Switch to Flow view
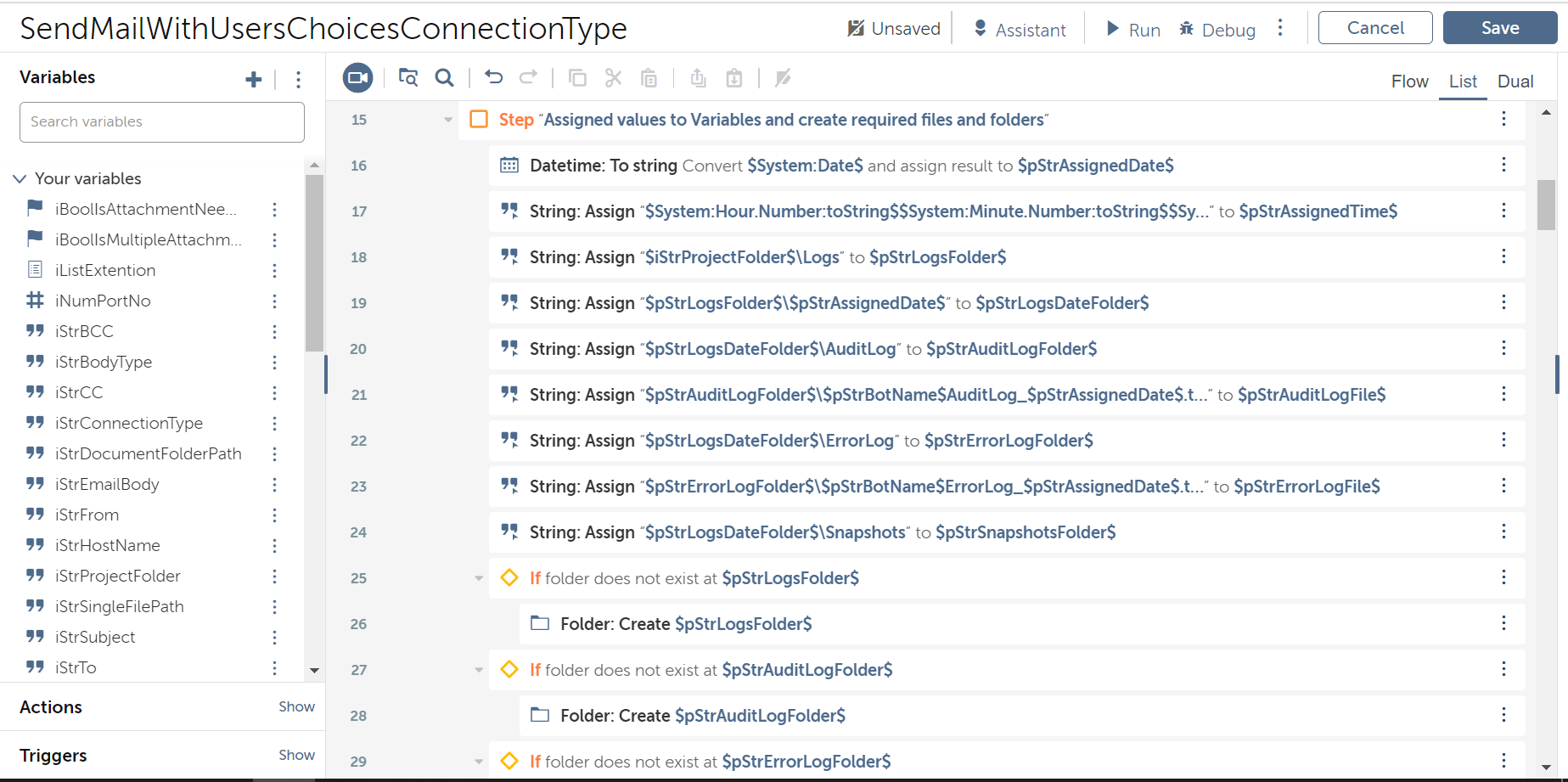Screen dimensions: 1568x782 [x=1409, y=82]
